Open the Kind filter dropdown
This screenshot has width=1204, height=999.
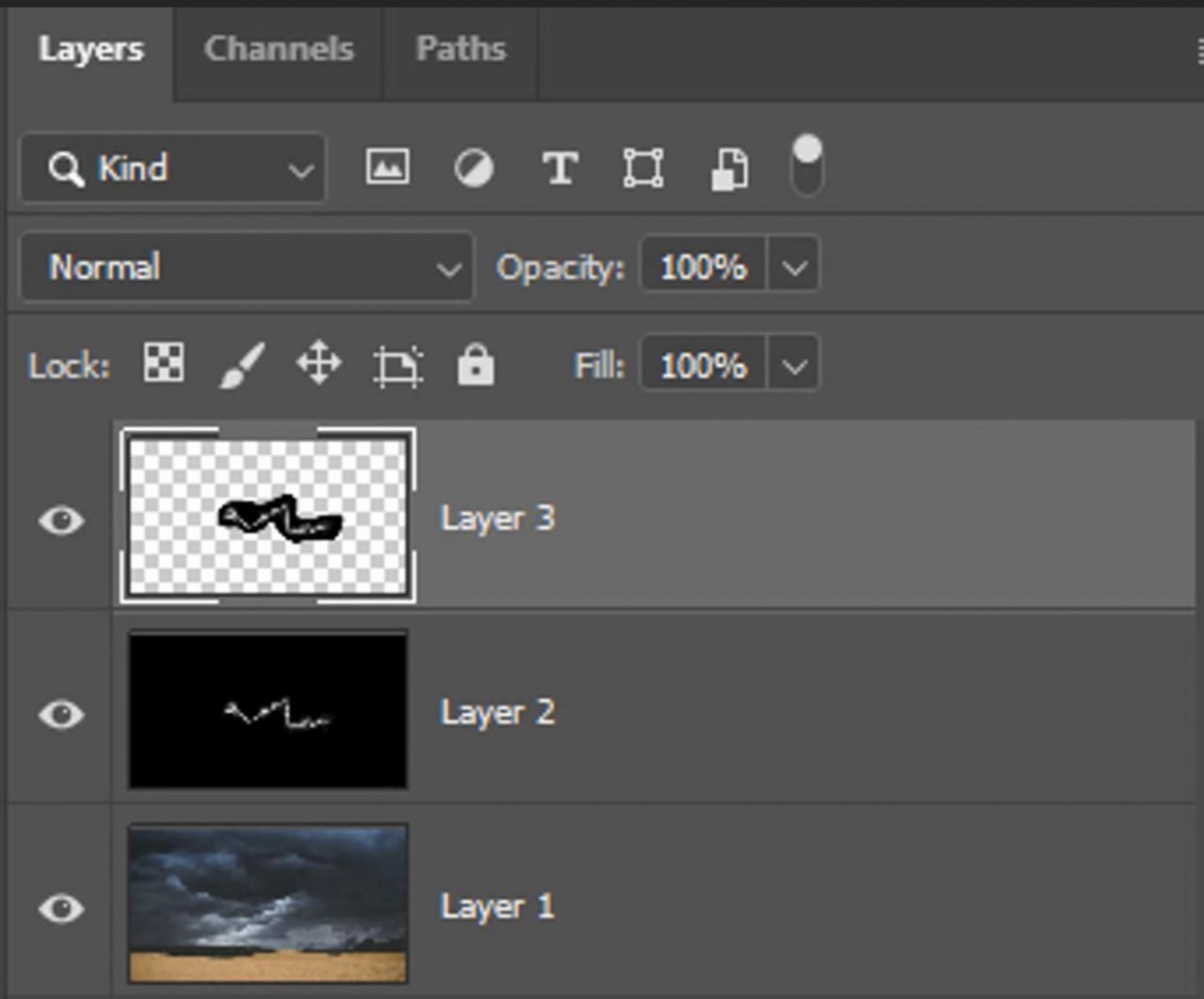pos(299,169)
